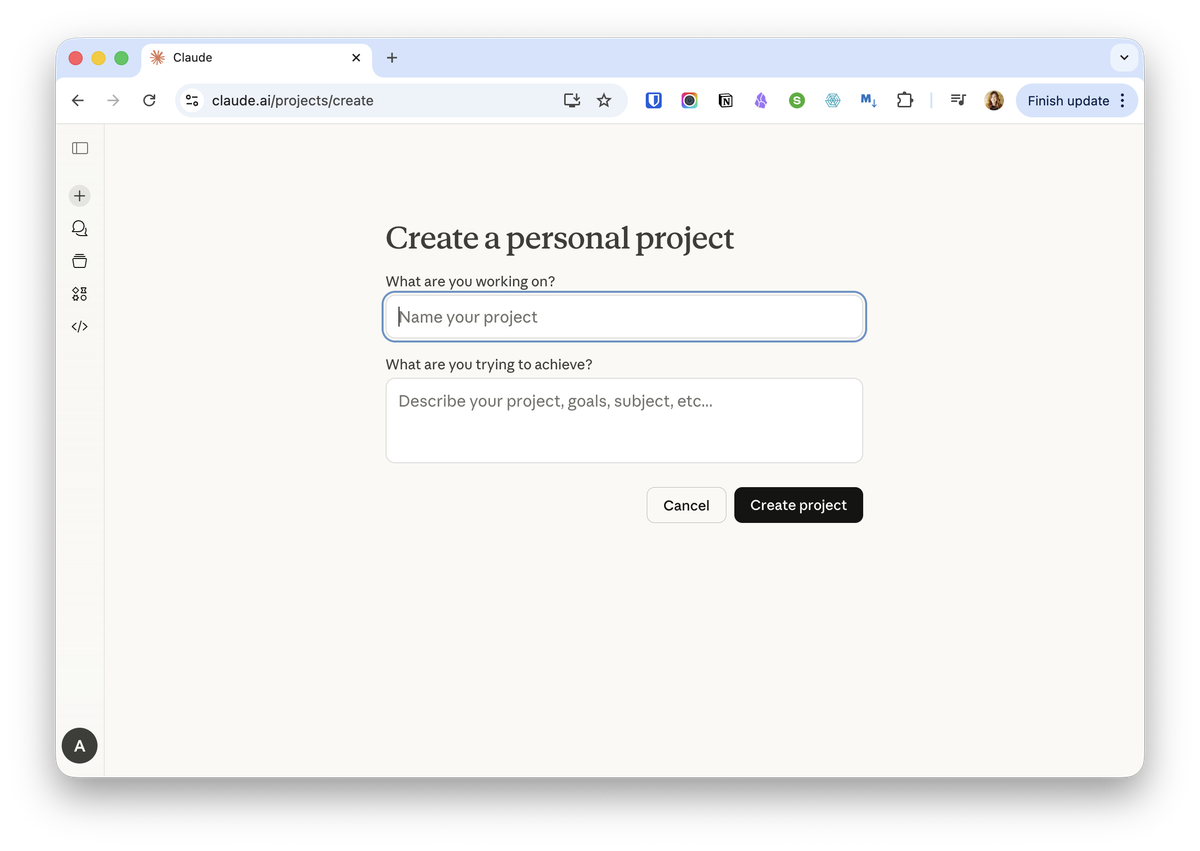Expand the tab search dropdown arrow
The height and width of the screenshot is (851, 1200).
click(1124, 58)
